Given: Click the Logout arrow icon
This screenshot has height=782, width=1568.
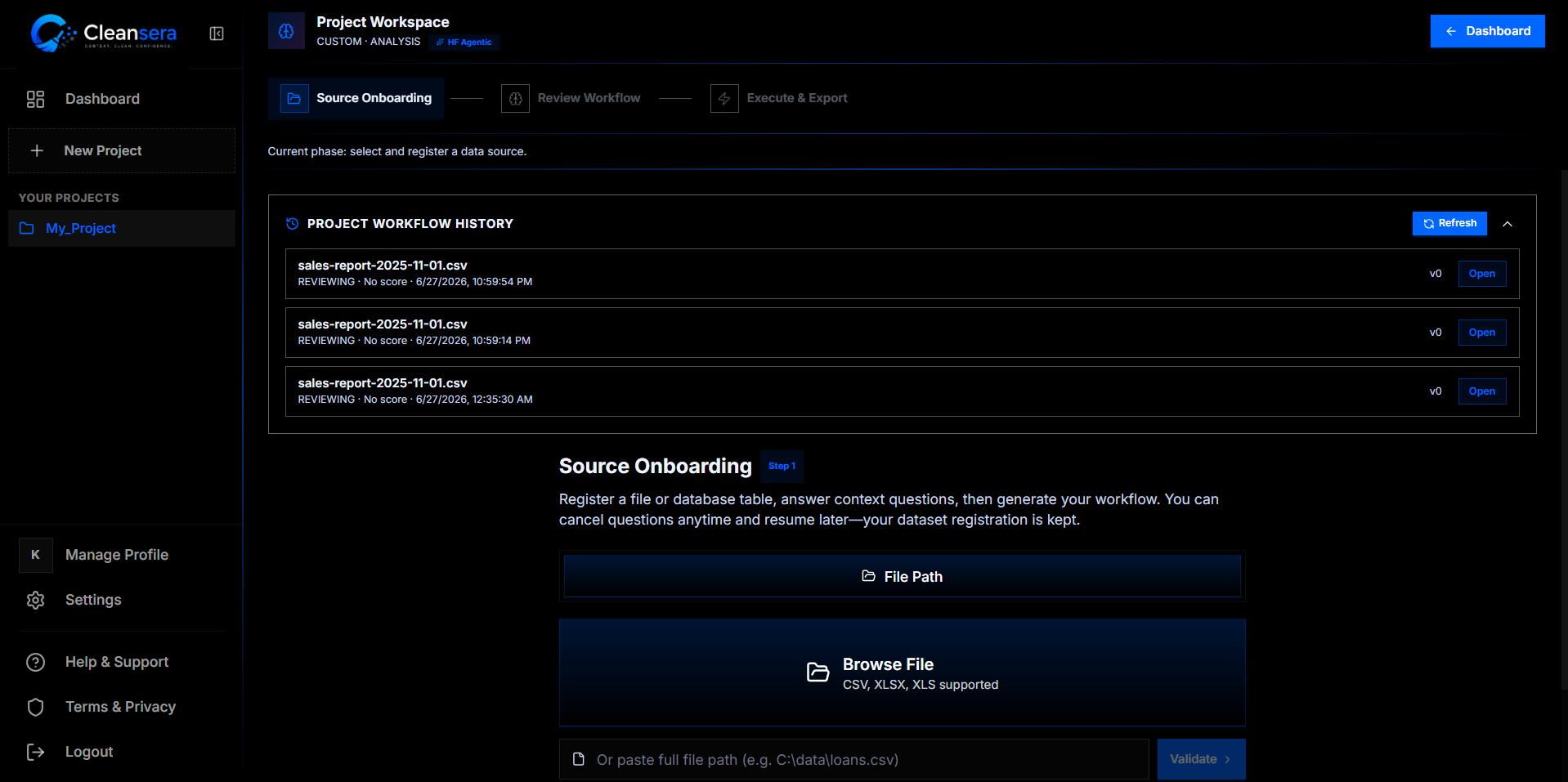Looking at the screenshot, I should (x=35, y=752).
